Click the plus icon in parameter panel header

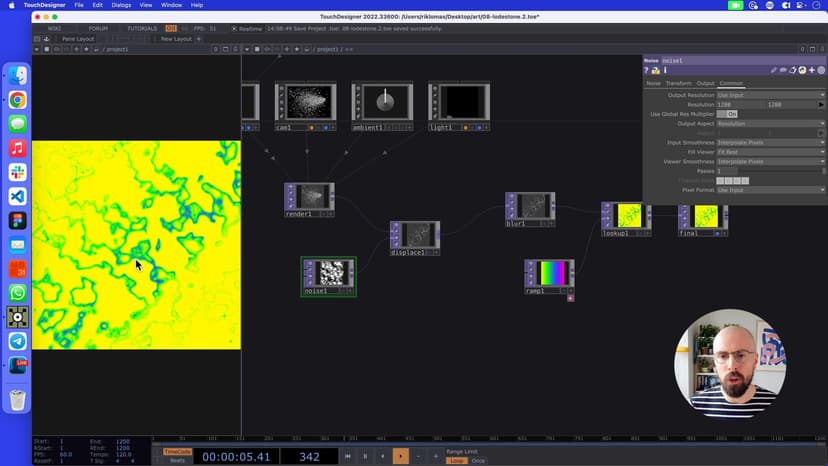(x=812, y=70)
